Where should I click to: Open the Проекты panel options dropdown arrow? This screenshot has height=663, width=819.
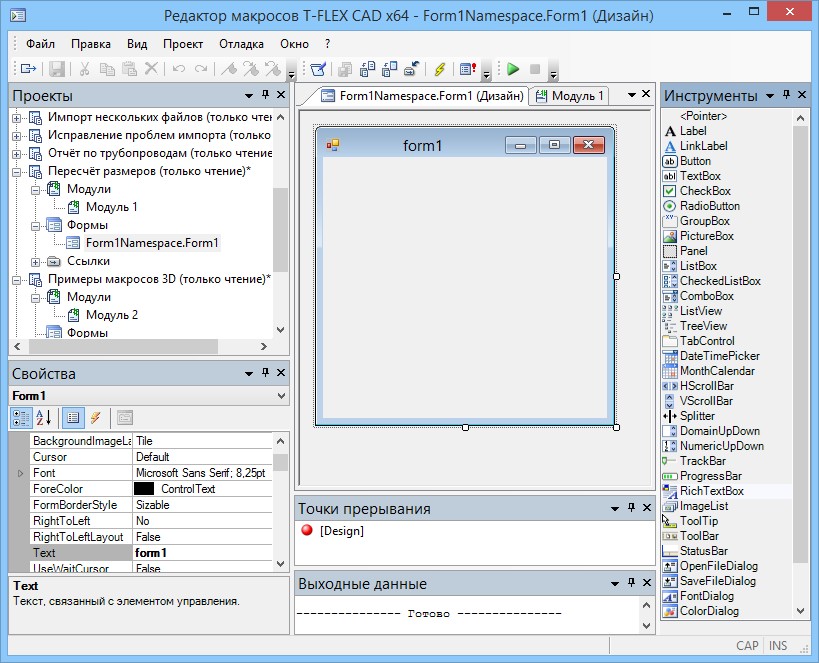(x=249, y=95)
